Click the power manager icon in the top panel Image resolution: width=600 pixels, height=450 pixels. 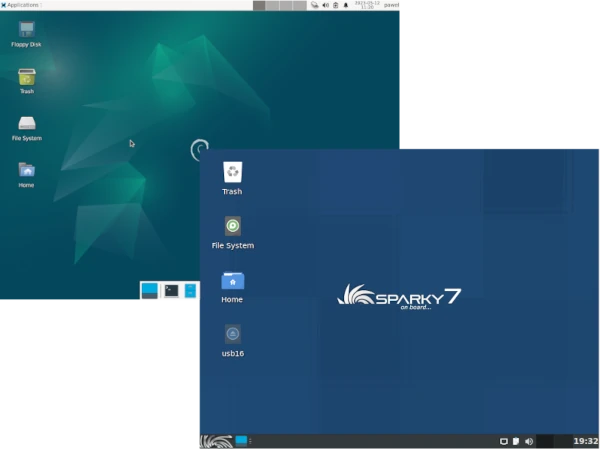(x=336, y=5)
